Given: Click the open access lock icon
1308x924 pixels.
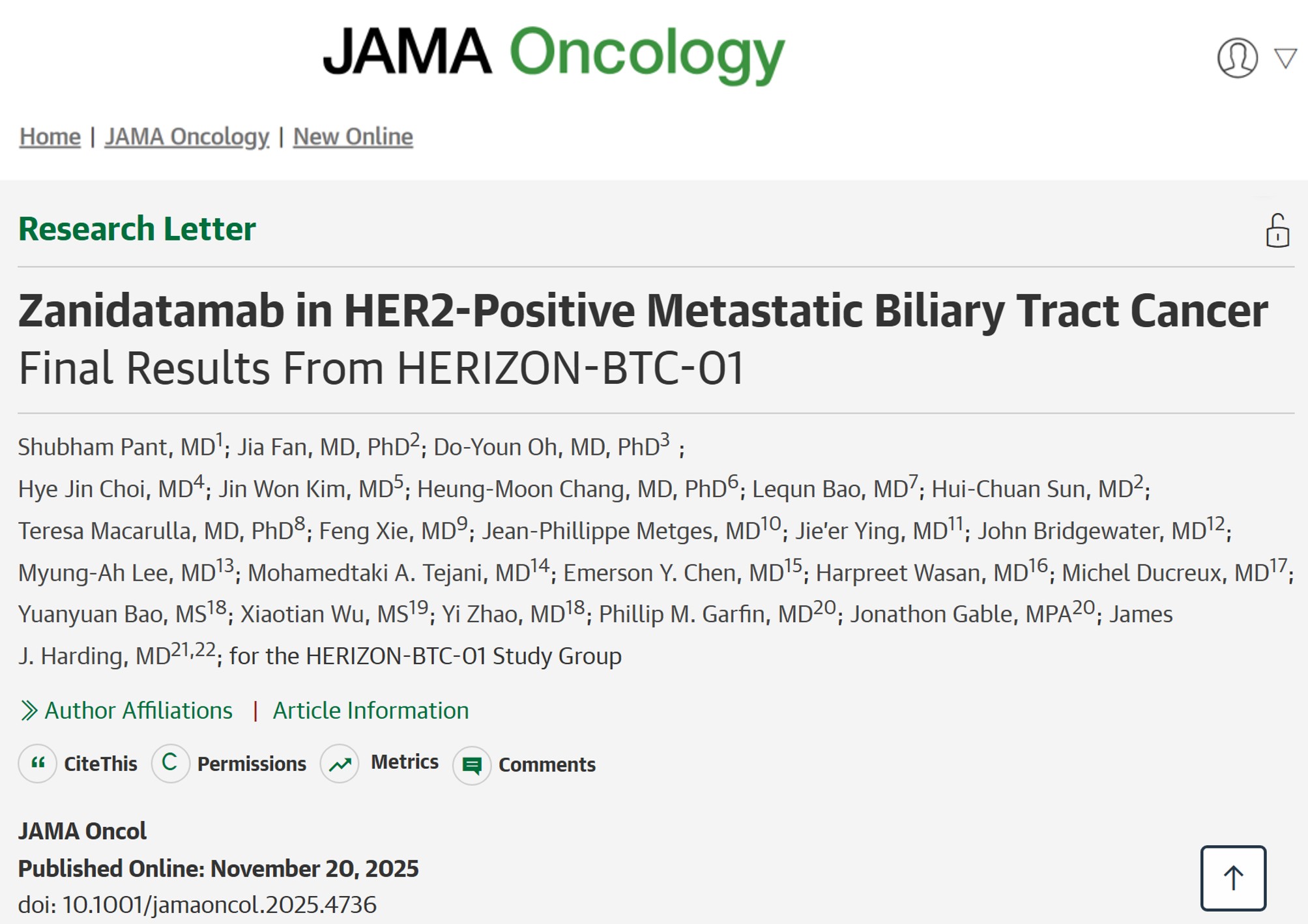Looking at the screenshot, I should point(1277,231).
